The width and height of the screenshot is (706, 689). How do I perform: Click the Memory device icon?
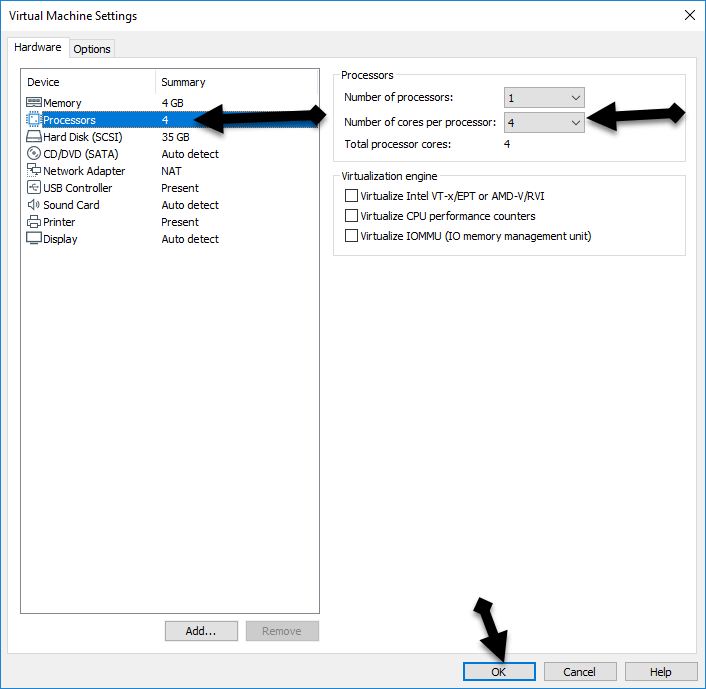pos(34,103)
